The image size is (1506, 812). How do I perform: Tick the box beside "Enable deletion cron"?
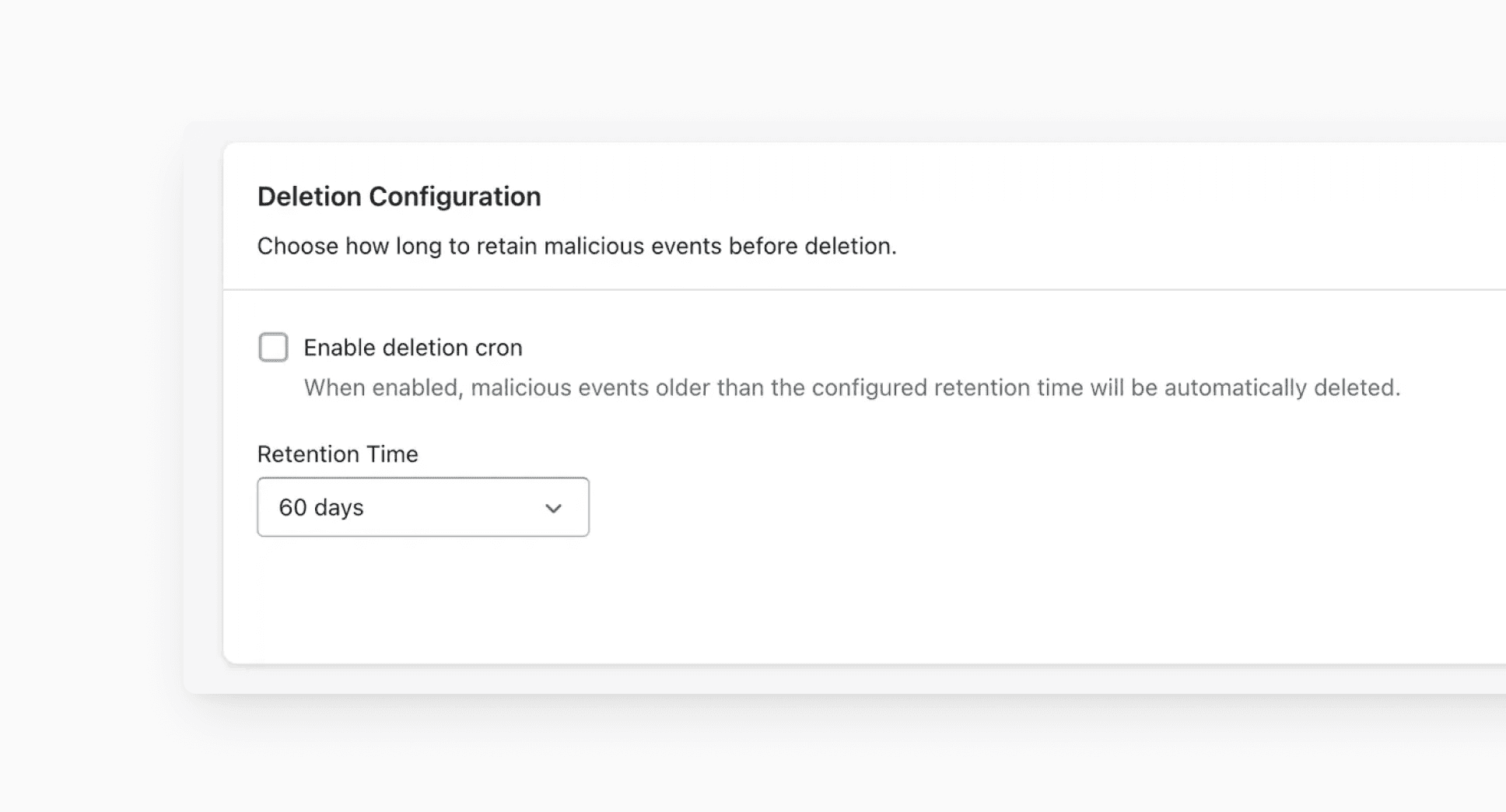(273, 347)
